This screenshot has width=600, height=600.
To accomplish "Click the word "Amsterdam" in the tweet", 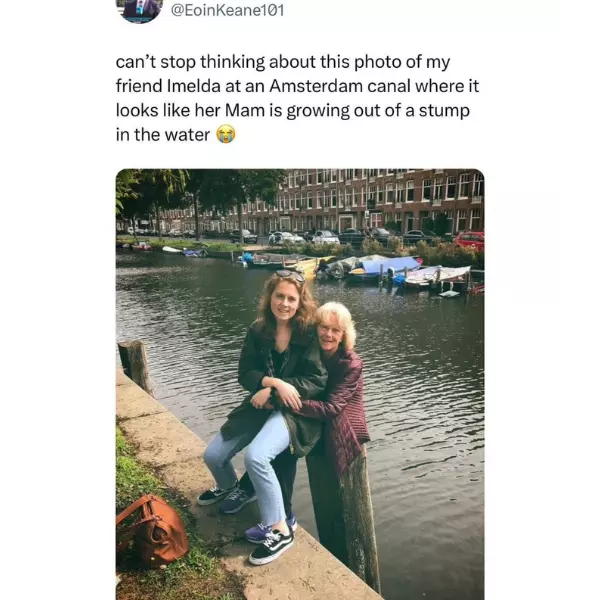I will pyautogui.click(x=328, y=86).
